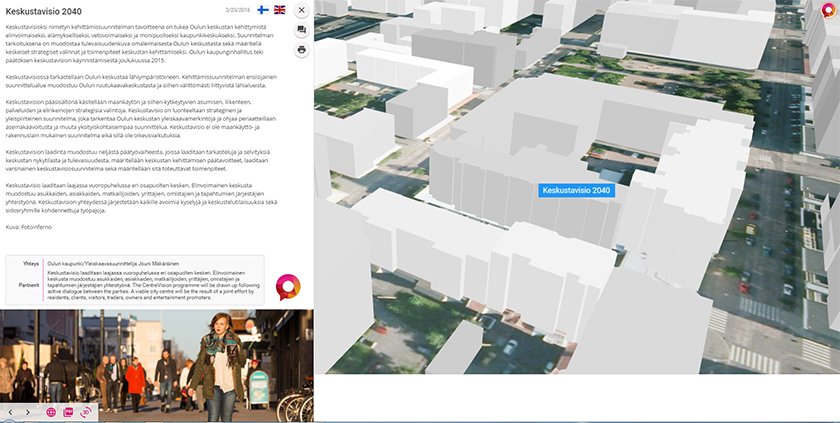Screen dimensions: 840x423
Task: Close the Keskustavisio 2040 info panel
Action: pos(302,10)
